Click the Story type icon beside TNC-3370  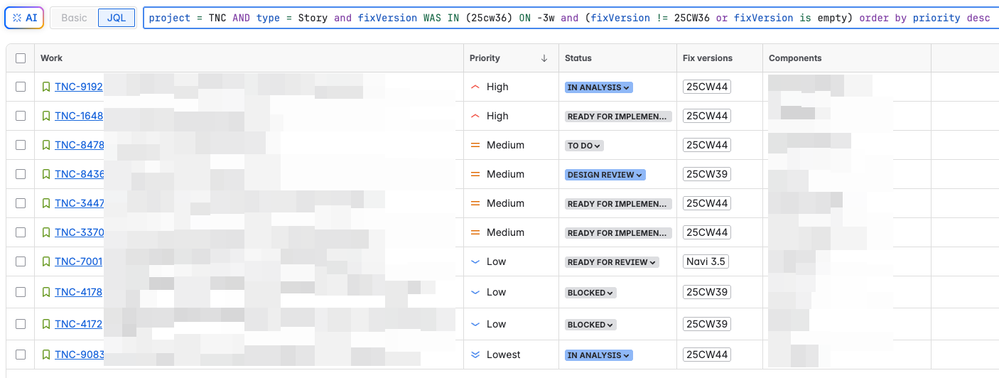tap(46, 233)
